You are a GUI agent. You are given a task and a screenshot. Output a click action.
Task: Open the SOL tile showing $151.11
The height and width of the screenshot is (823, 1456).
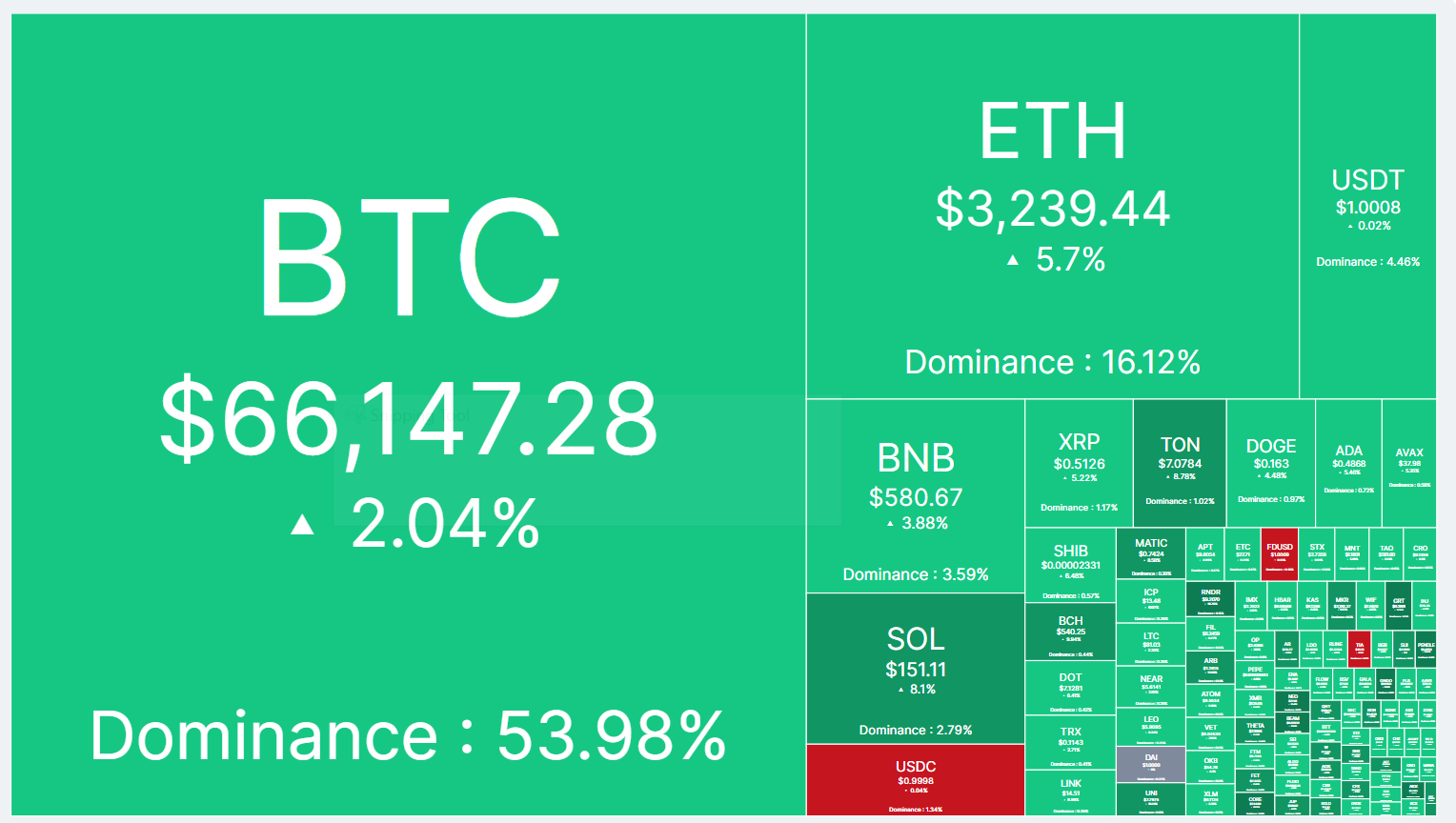(x=915, y=668)
